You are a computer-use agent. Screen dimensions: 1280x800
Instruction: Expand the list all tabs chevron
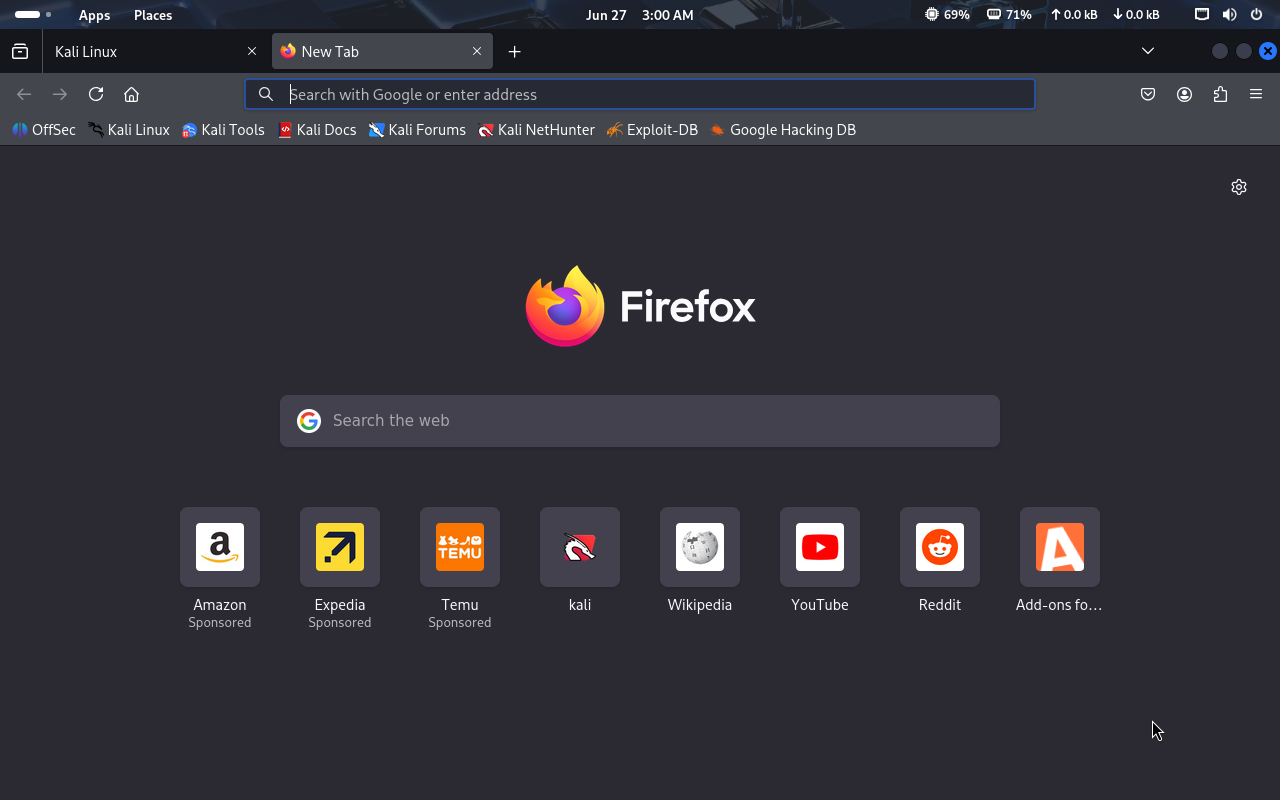point(1148,51)
